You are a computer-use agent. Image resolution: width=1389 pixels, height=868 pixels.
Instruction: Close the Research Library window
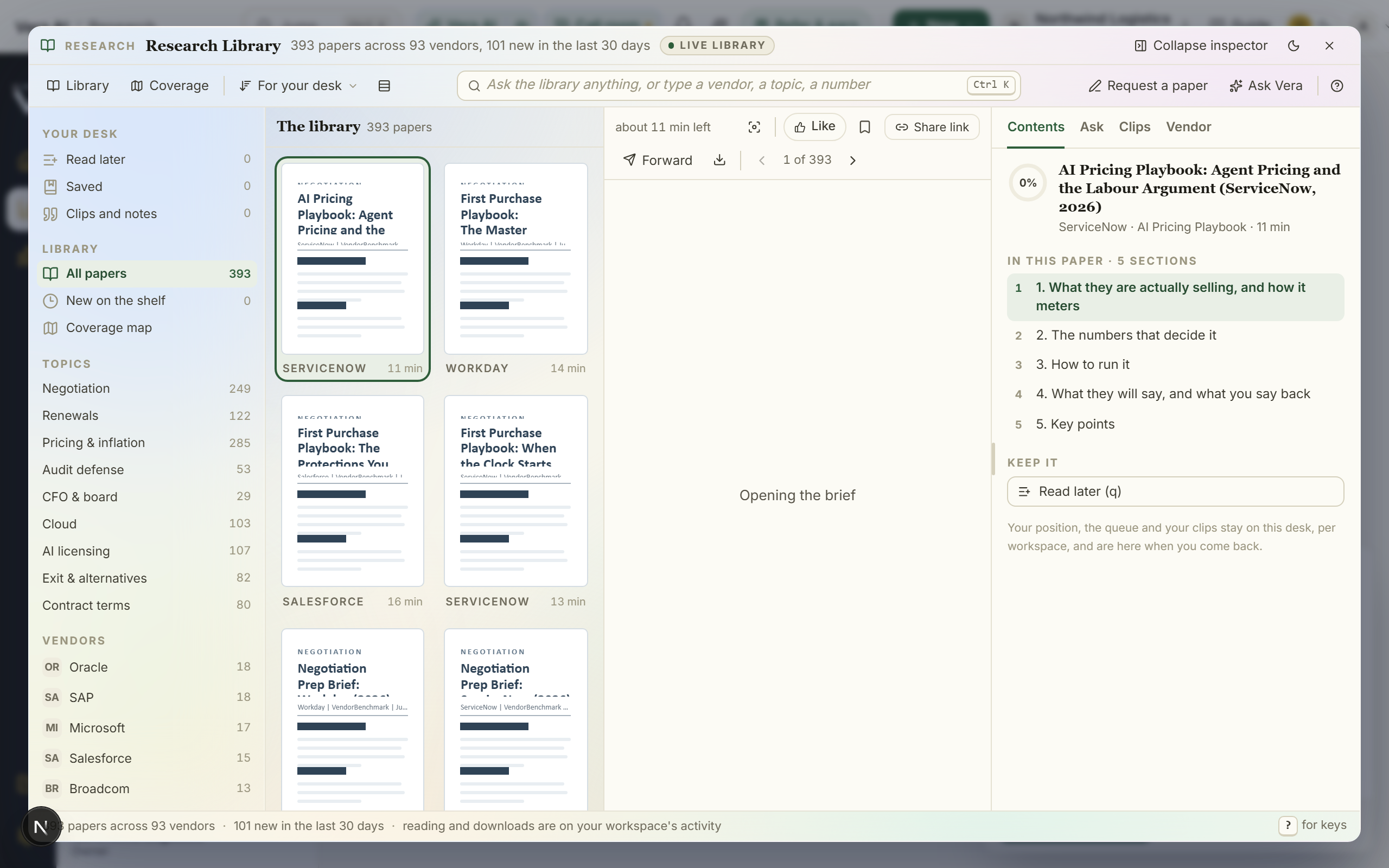[x=1329, y=46]
